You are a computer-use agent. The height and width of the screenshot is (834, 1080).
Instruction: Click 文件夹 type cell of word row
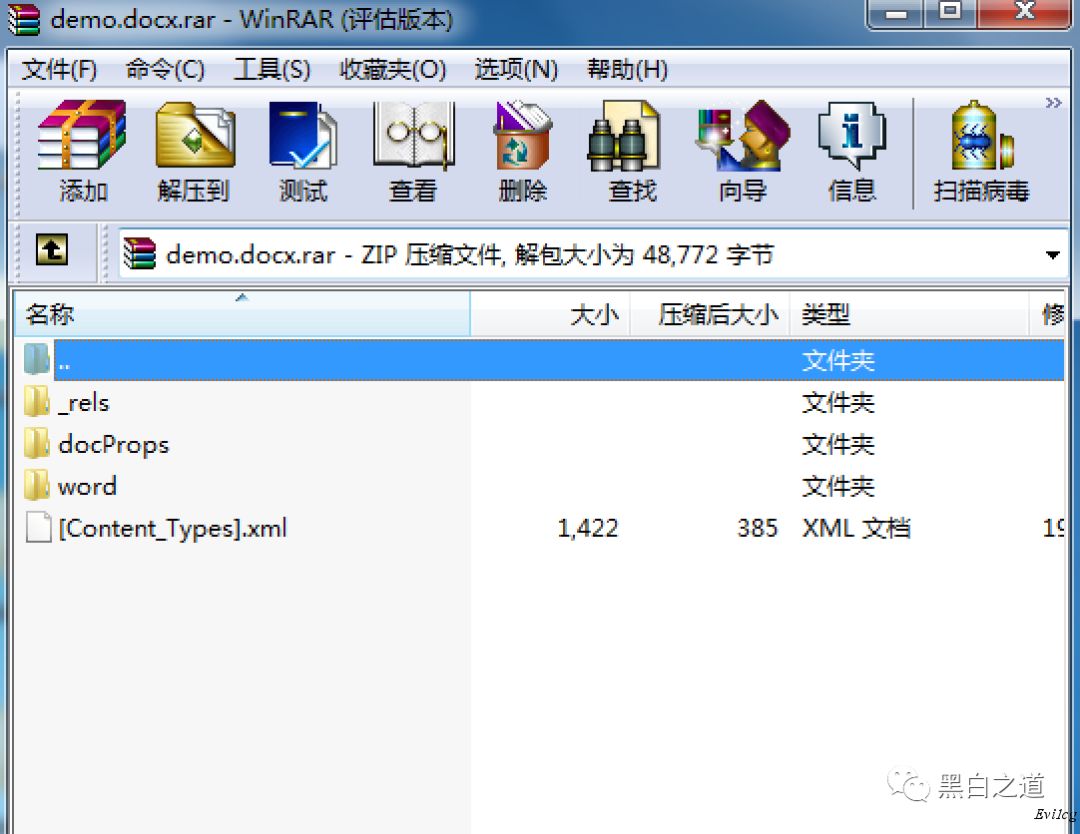[838, 487]
